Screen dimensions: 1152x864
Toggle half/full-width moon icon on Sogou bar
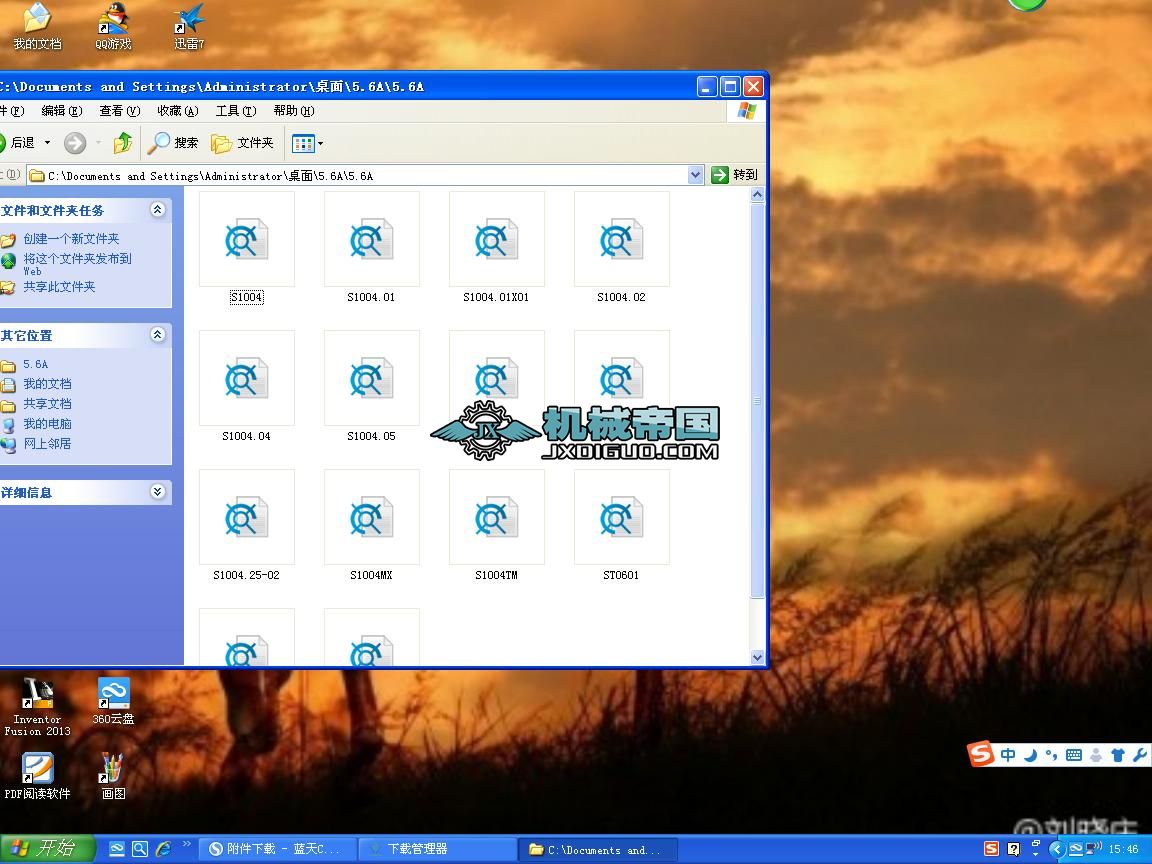(x=1030, y=755)
